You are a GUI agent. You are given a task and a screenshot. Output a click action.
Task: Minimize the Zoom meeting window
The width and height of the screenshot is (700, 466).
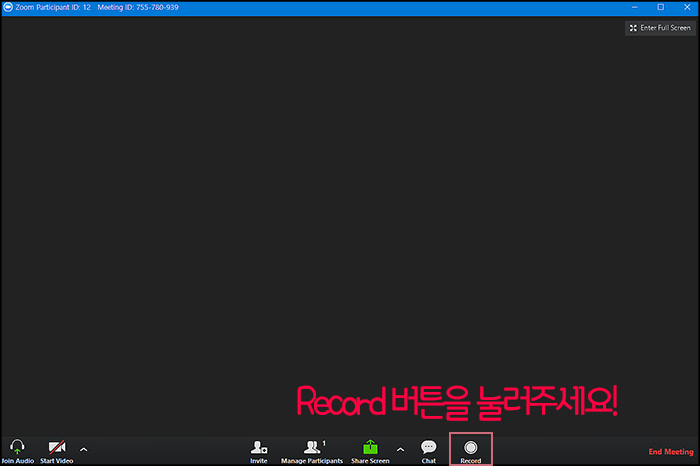(x=634, y=7)
